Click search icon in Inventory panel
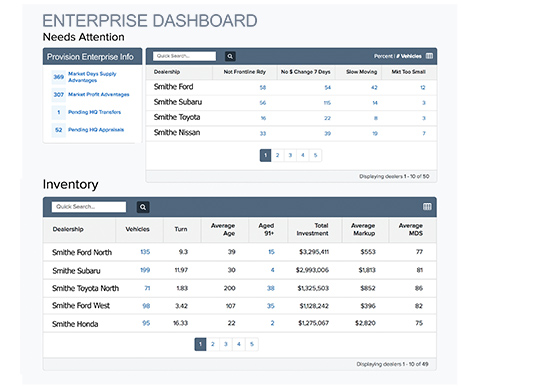Image resolution: width=546 pixels, height=386 pixels. click(143, 207)
